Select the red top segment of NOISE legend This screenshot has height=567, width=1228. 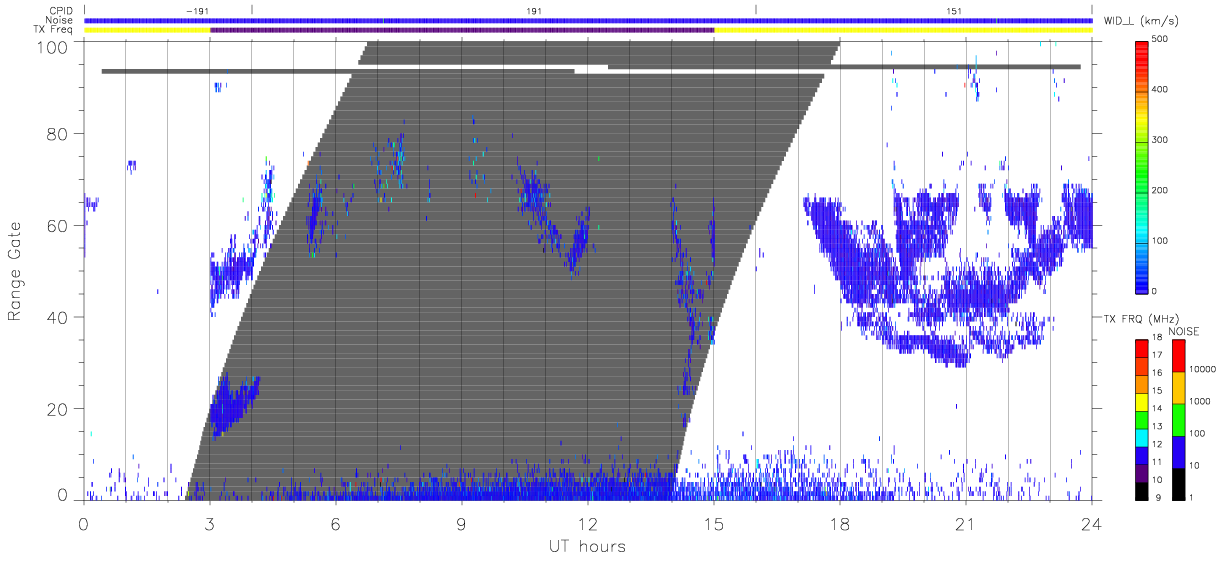pos(1177,355)
